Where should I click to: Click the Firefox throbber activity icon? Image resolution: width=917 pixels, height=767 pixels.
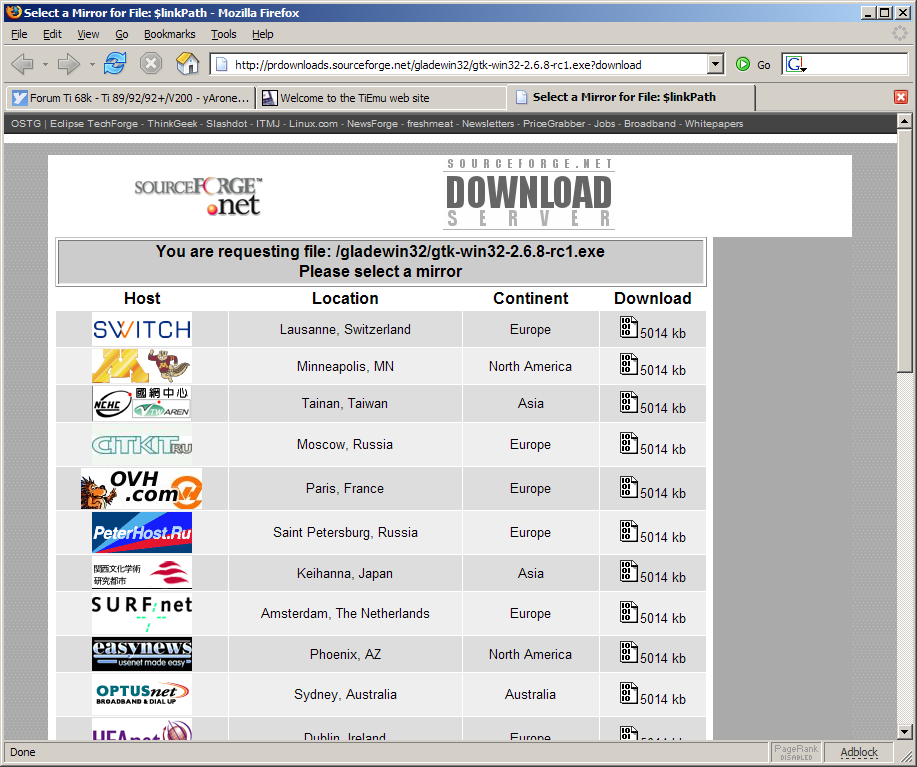click(x=899, y=33)
